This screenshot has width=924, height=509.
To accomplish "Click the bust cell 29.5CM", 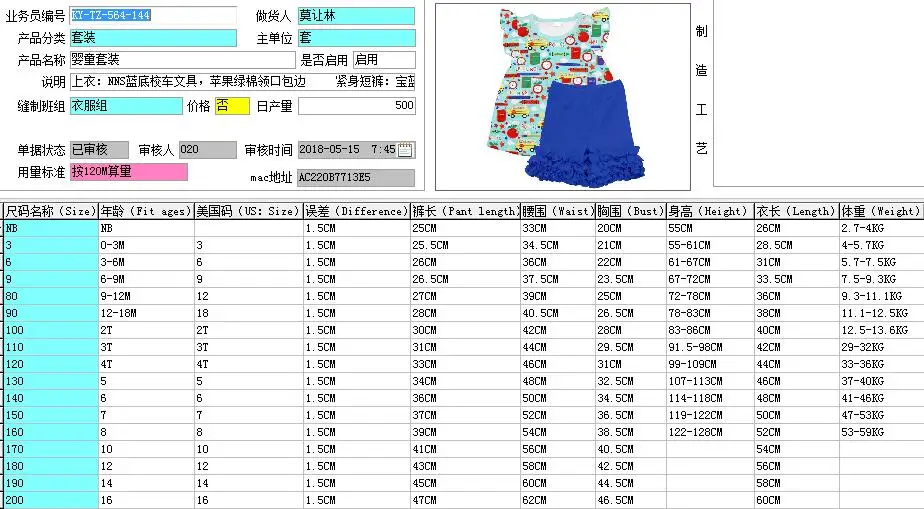I will pyautogui.click(x=631, y=348).
